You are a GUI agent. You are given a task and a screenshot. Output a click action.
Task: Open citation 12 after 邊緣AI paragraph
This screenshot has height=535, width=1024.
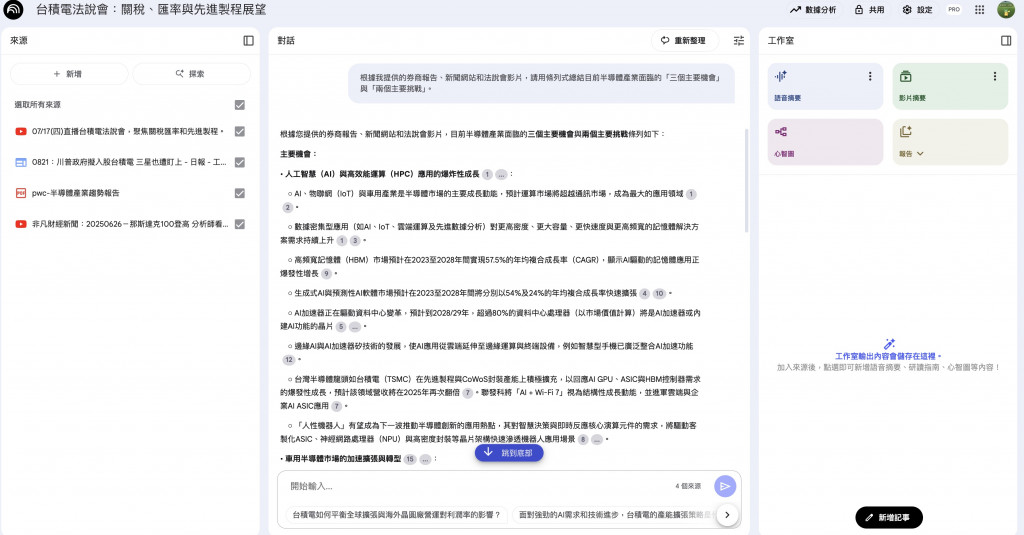click(x=289, y=360)
